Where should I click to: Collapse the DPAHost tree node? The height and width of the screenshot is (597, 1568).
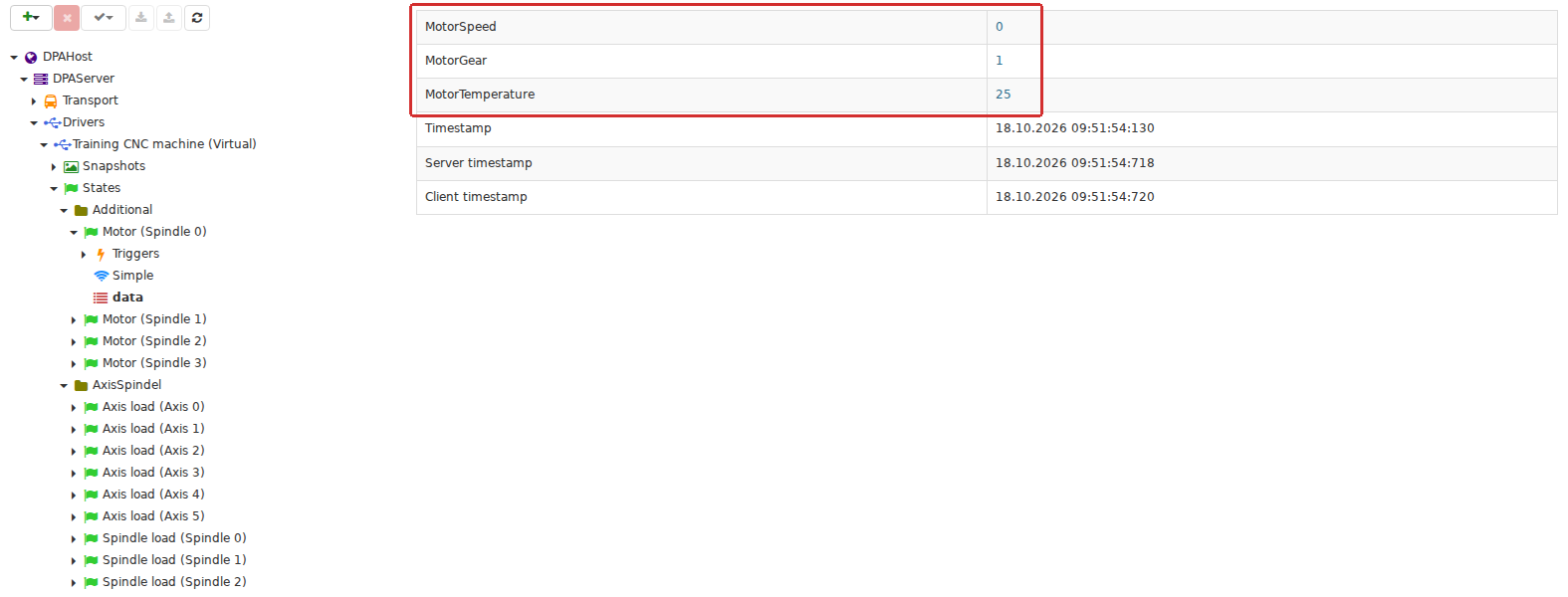(14, 58)
